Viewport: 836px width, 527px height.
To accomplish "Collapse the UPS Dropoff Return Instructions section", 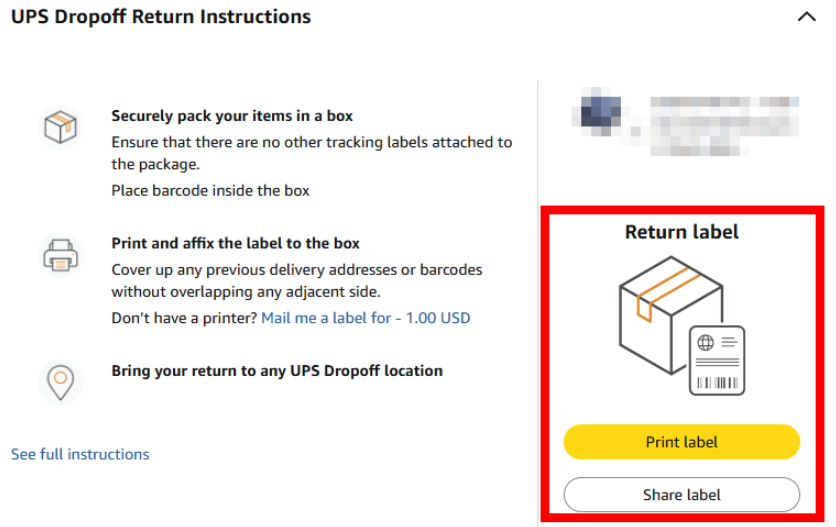I will click(806, 18).
